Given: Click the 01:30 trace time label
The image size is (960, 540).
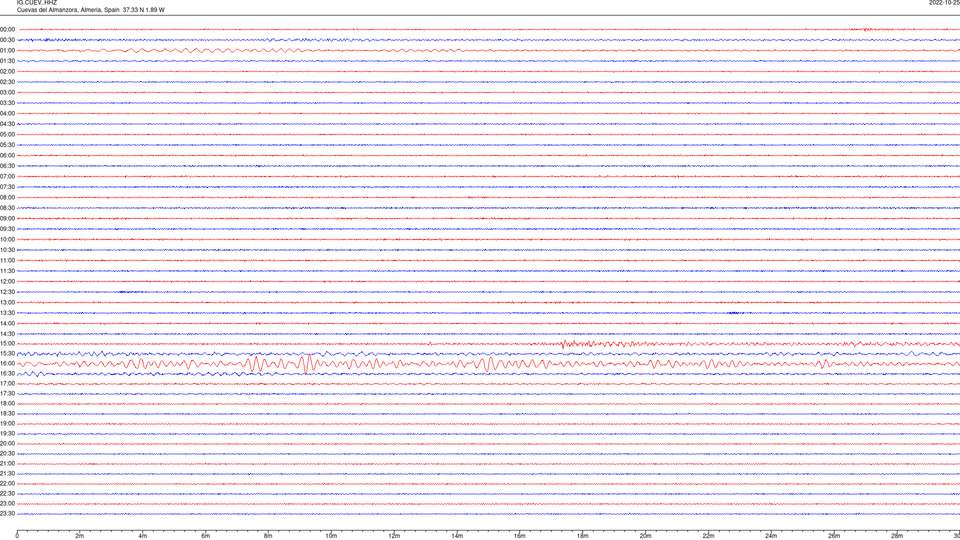Looking at the screenshot, I should (x=7, y=61).
